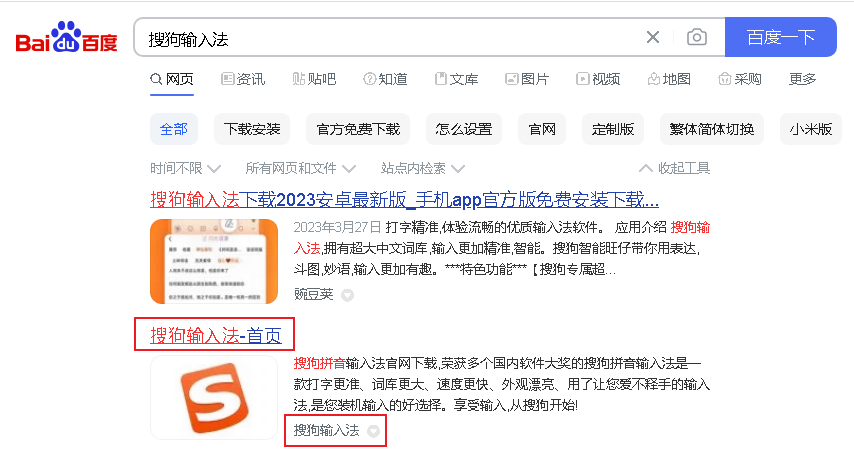Click the 2023年3月27日 date text

337,227
